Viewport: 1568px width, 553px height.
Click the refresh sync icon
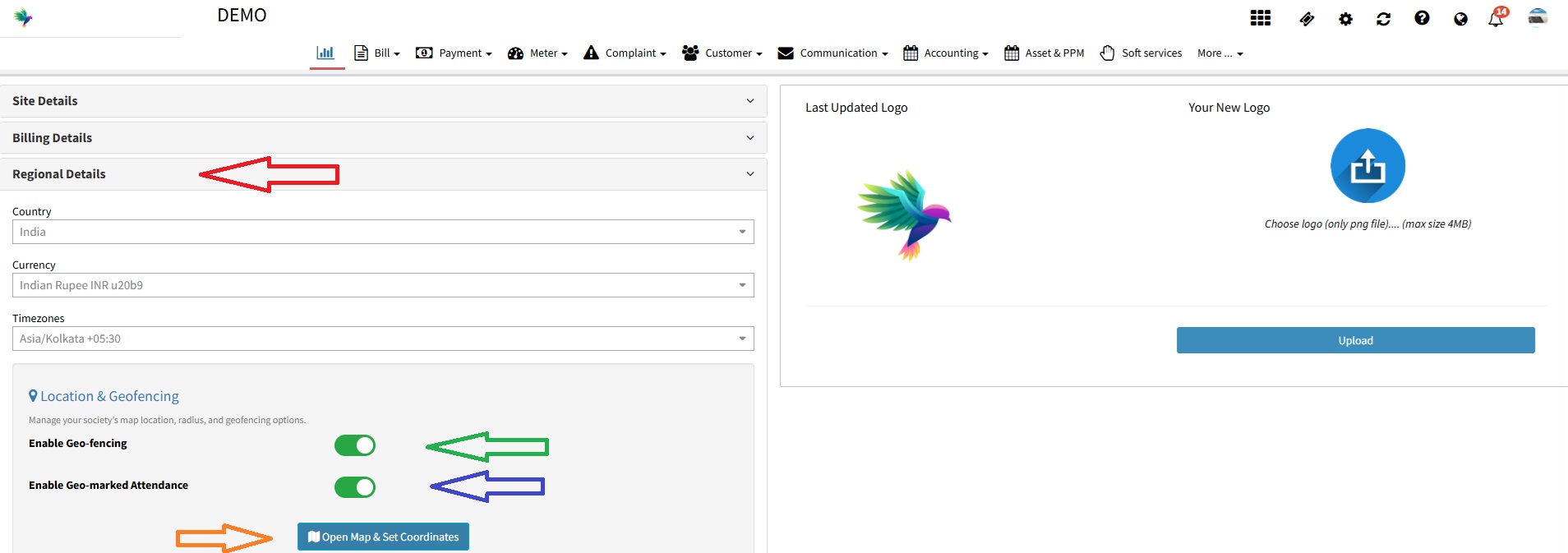[x=1383, y=19]
